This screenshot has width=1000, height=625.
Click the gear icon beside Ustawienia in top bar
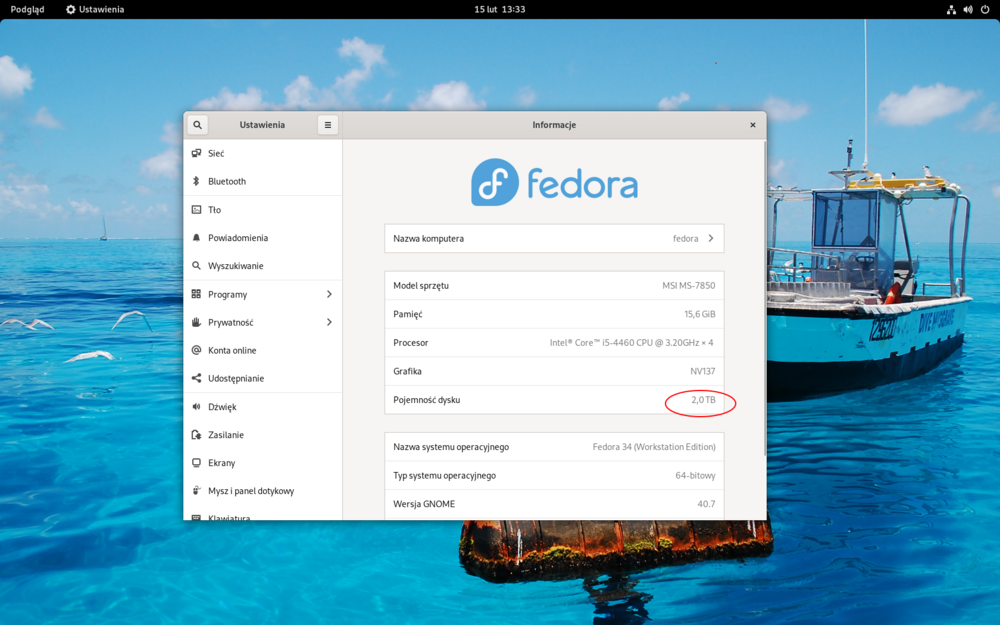(x=71, y=10)
